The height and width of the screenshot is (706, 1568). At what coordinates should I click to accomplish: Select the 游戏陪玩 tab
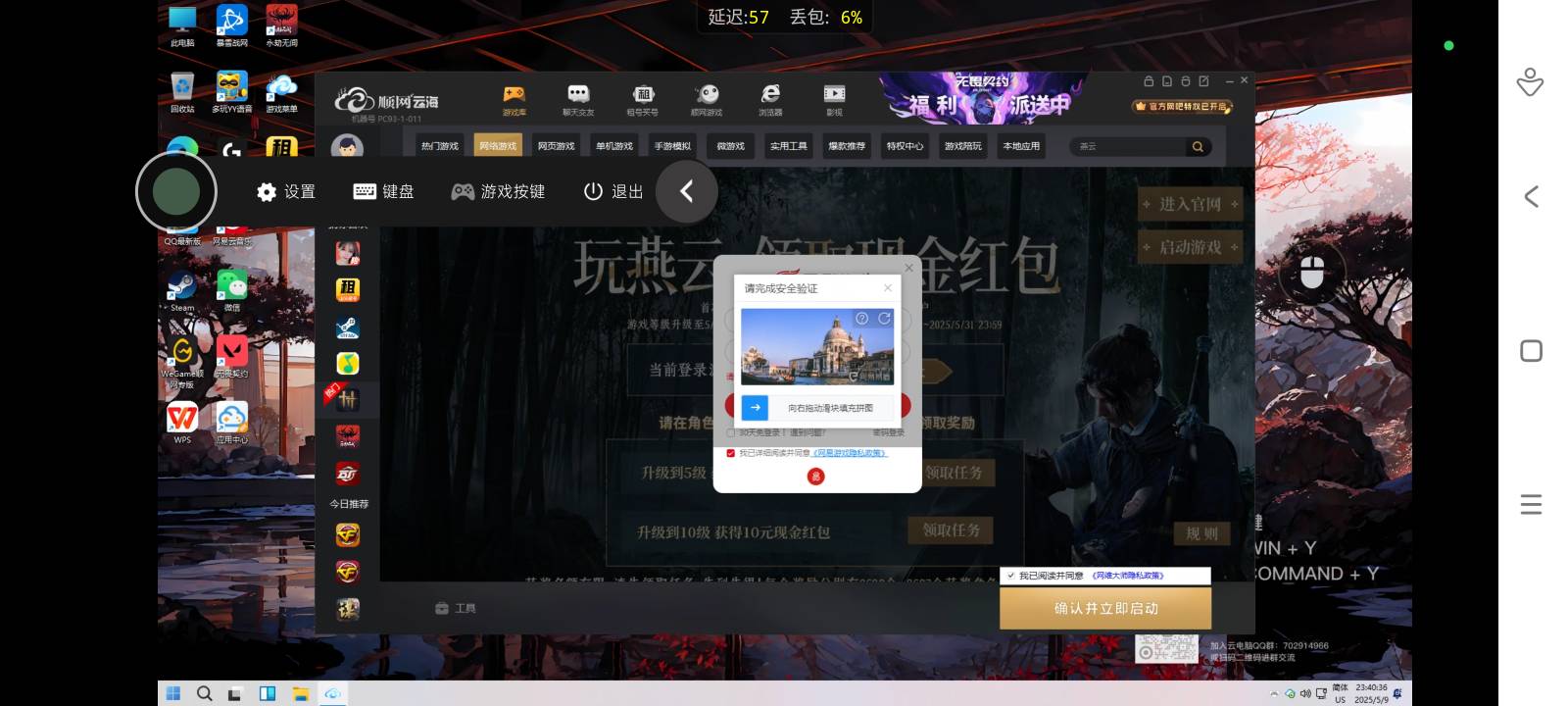[x=963, y=146]
